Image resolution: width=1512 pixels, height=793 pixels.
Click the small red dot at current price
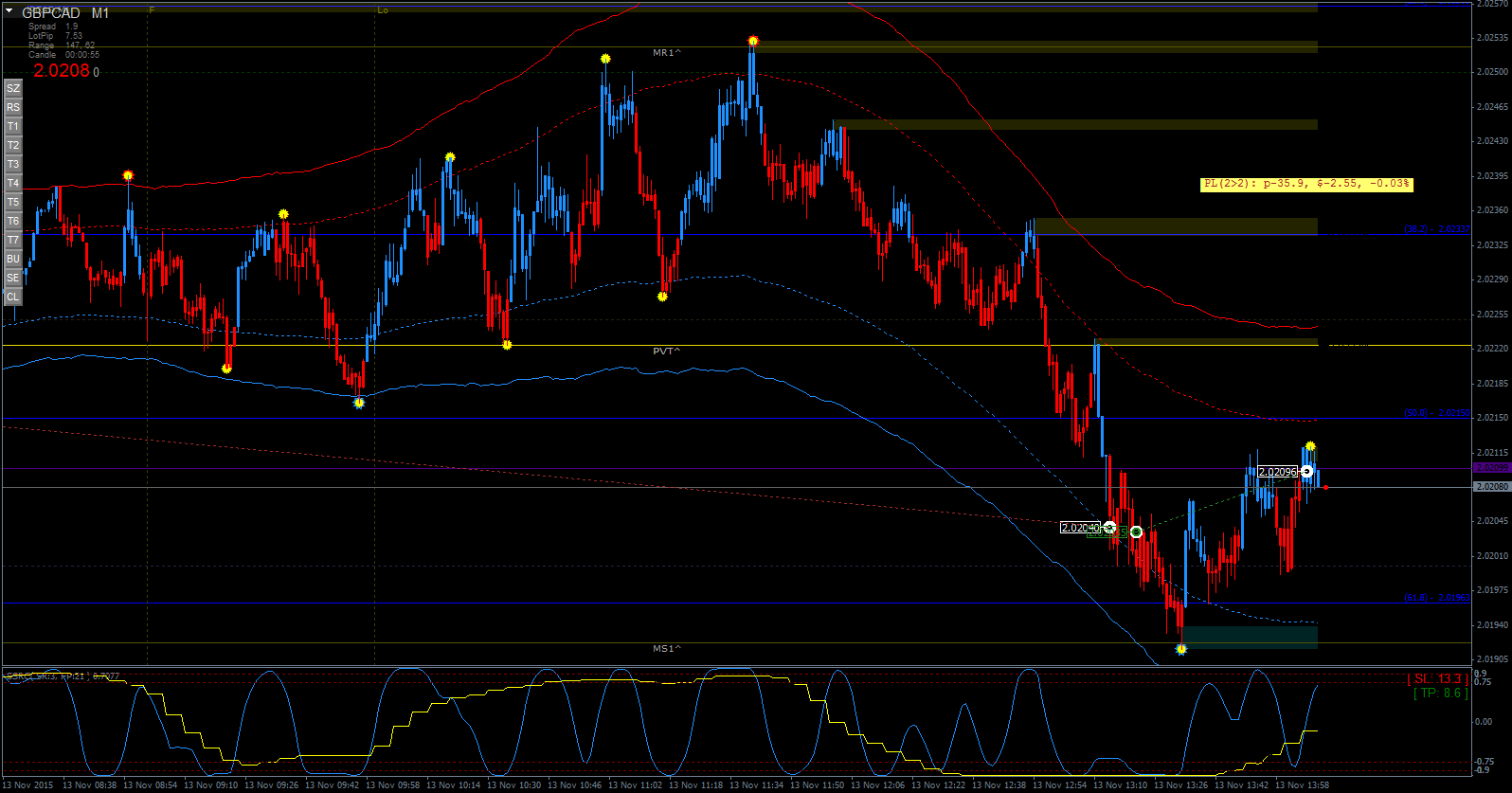tap(1326, 488)
